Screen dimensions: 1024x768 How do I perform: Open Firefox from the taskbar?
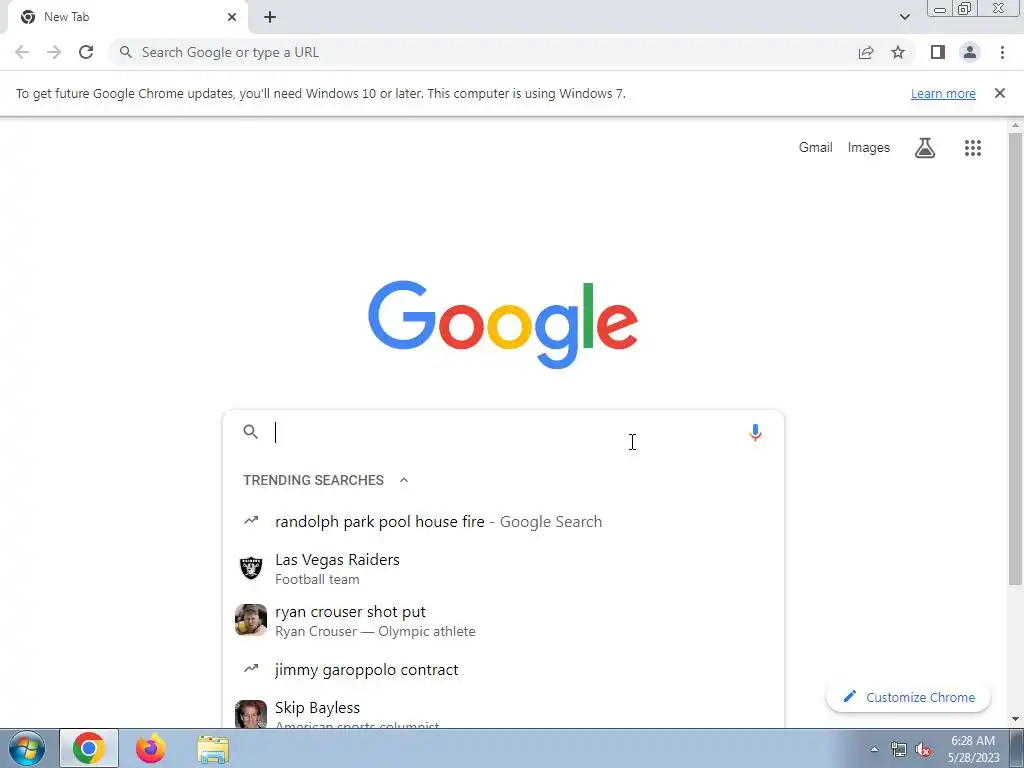(150, 748)
